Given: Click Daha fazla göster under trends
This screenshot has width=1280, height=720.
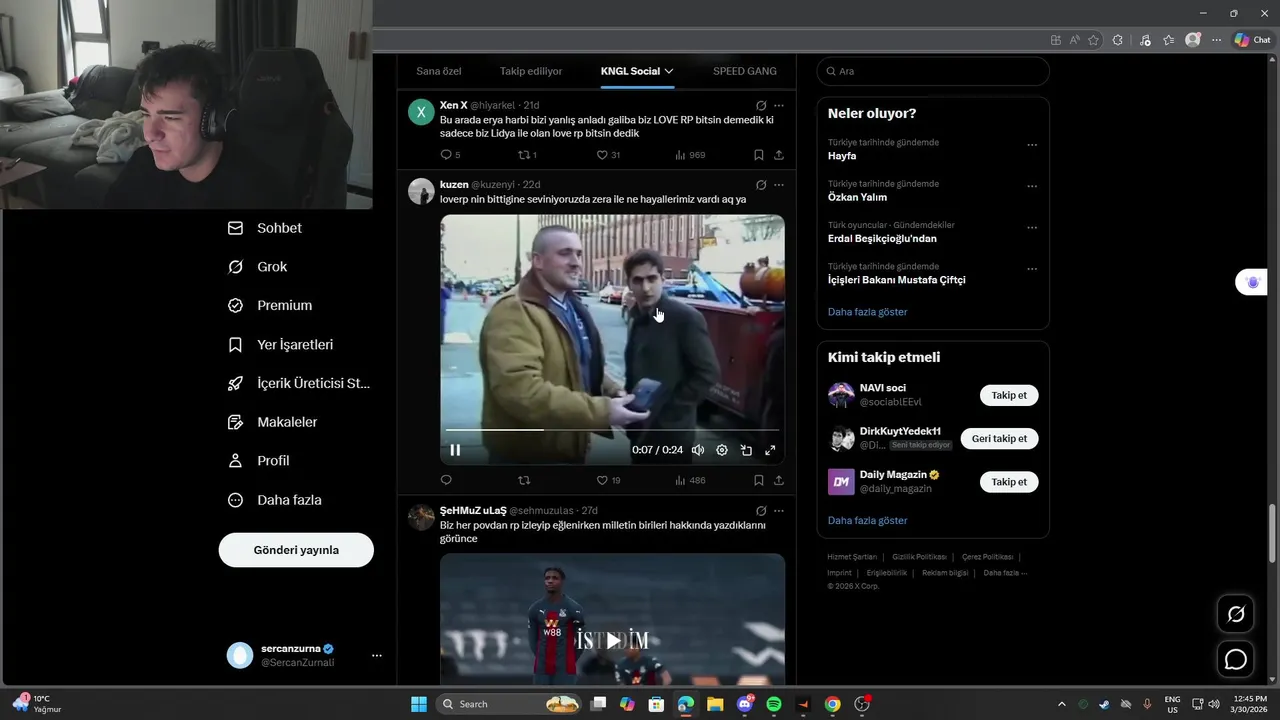Looking at the screenshot, I should (867, 312).
